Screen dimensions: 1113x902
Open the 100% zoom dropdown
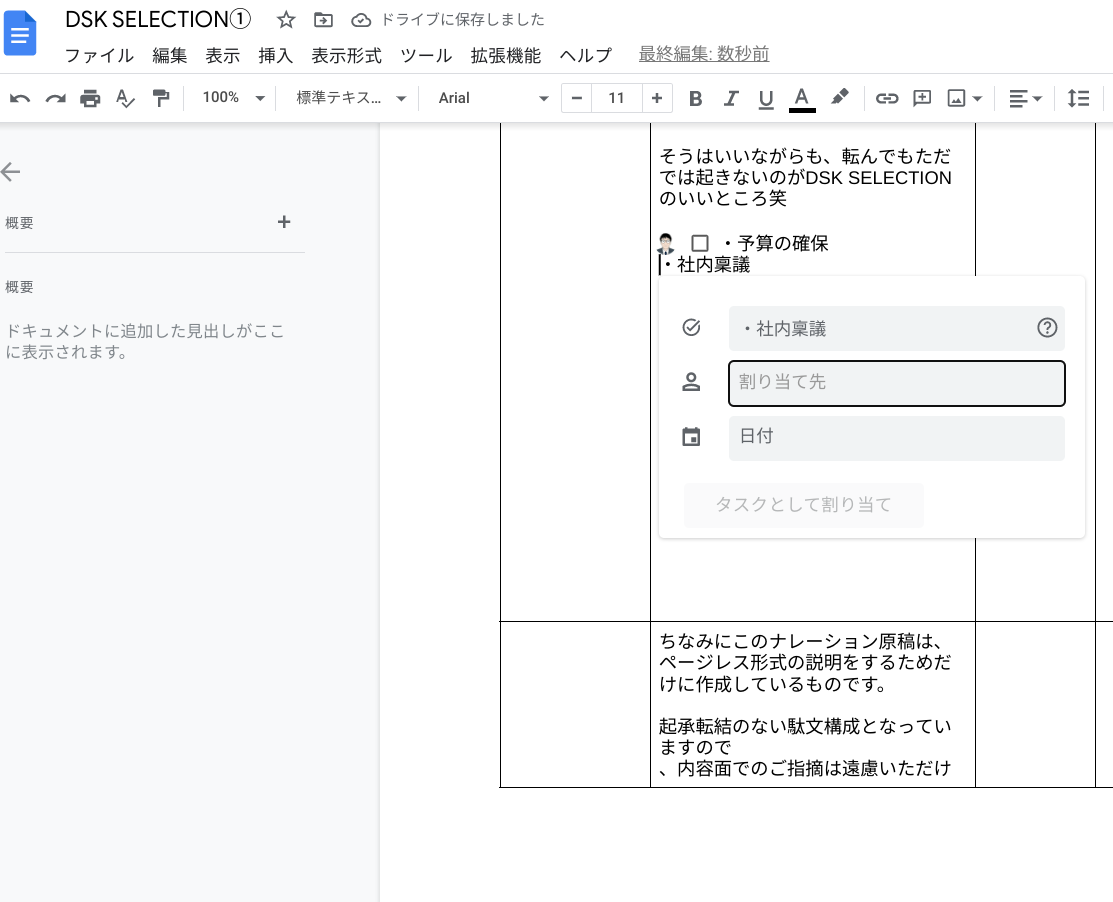click(233, 98)
